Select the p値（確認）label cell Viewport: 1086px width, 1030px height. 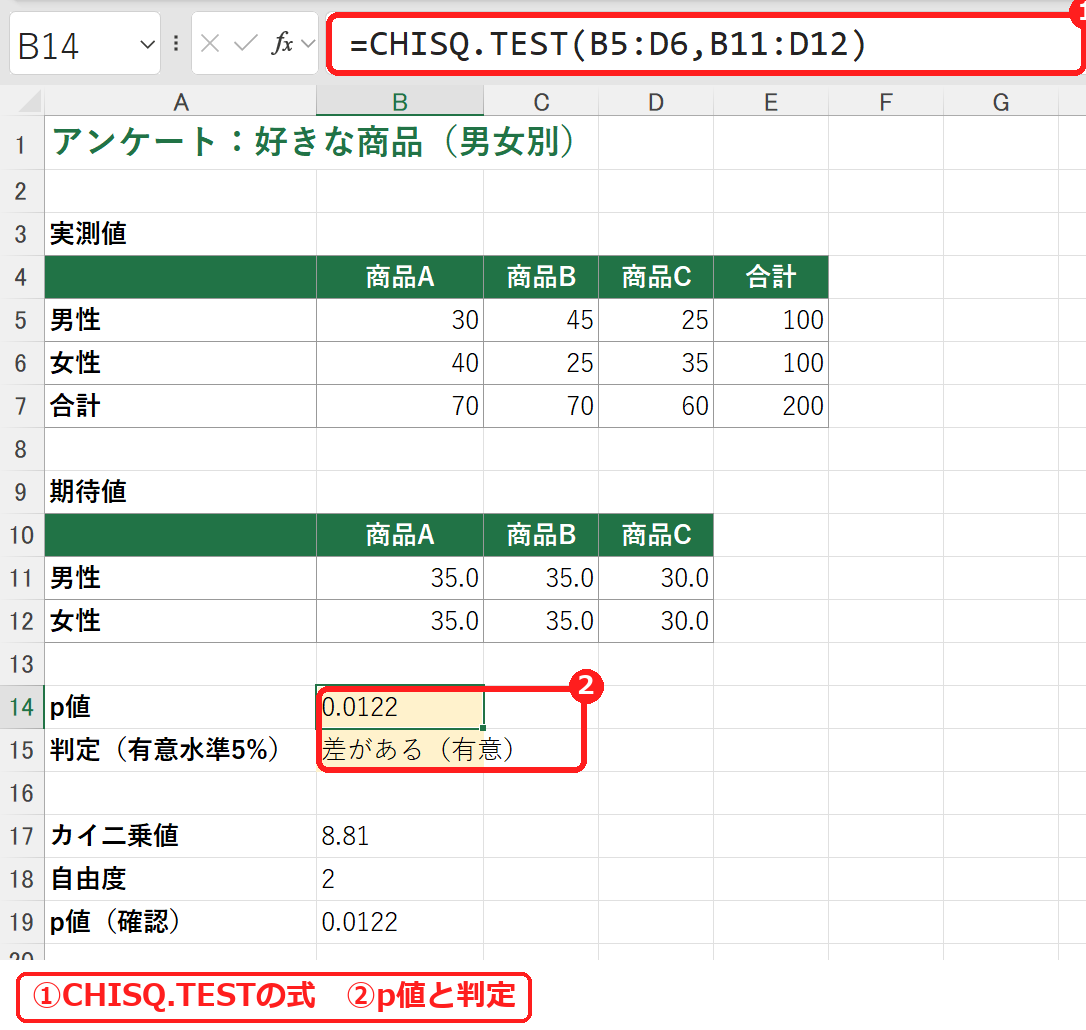181,922
